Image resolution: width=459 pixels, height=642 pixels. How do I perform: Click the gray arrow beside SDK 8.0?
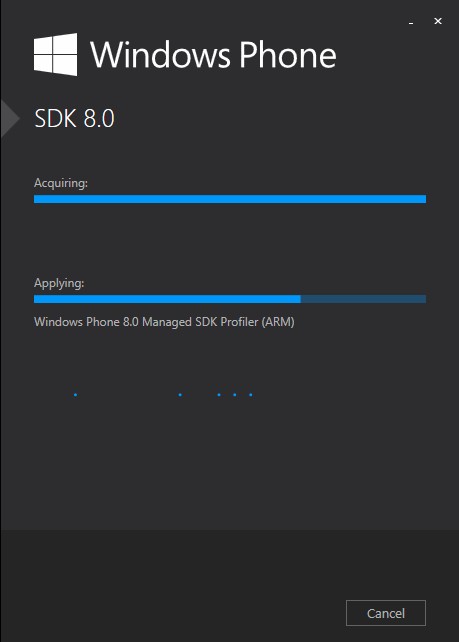click(x=10, y=119)
